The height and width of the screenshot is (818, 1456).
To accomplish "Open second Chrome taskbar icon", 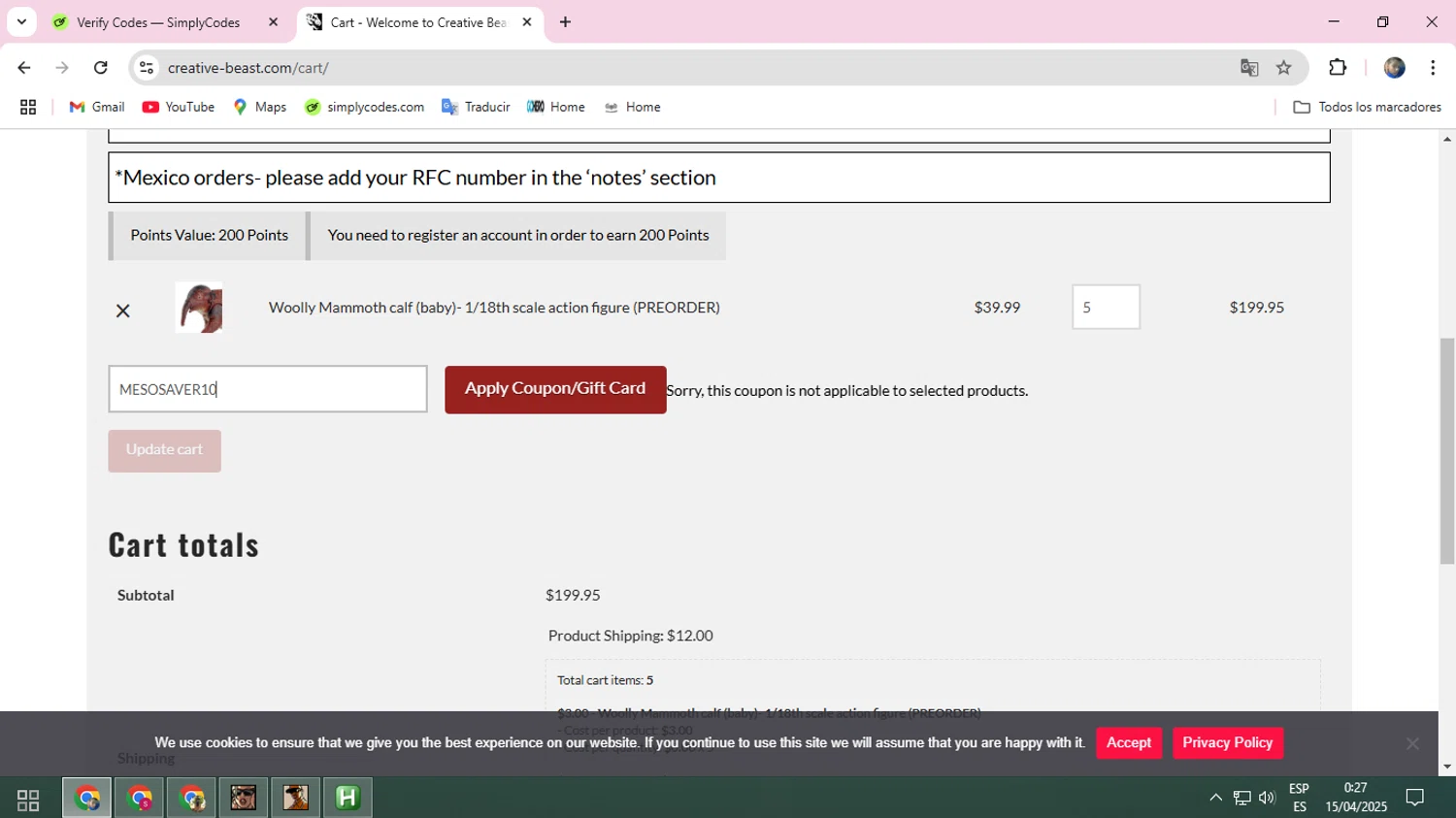I will [x=140, y=798].
